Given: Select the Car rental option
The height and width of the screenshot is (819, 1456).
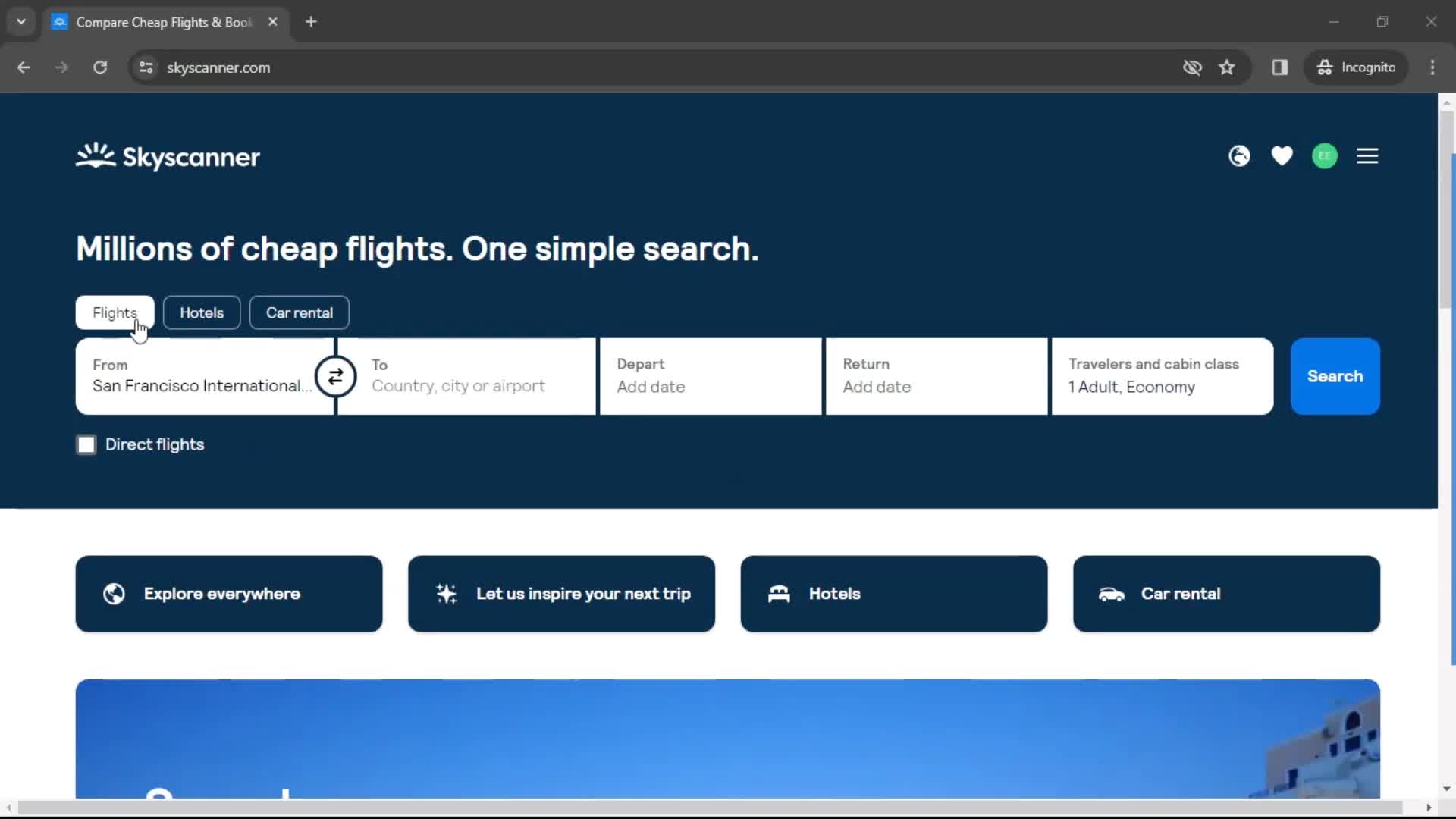Looking at the screenshot, I should pyautogui.click(x=299, y=312).
